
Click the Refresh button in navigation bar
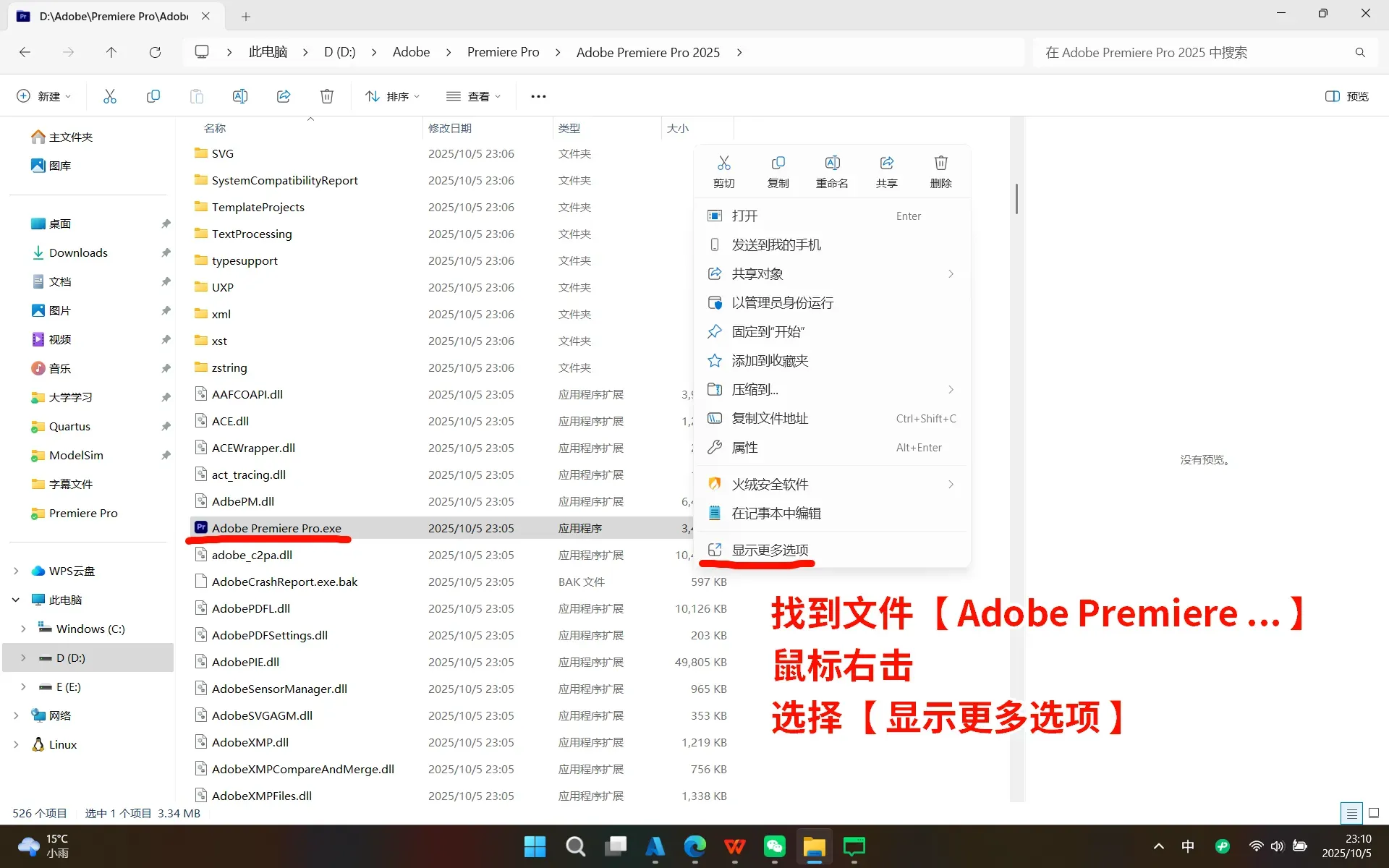coord(155,52)
